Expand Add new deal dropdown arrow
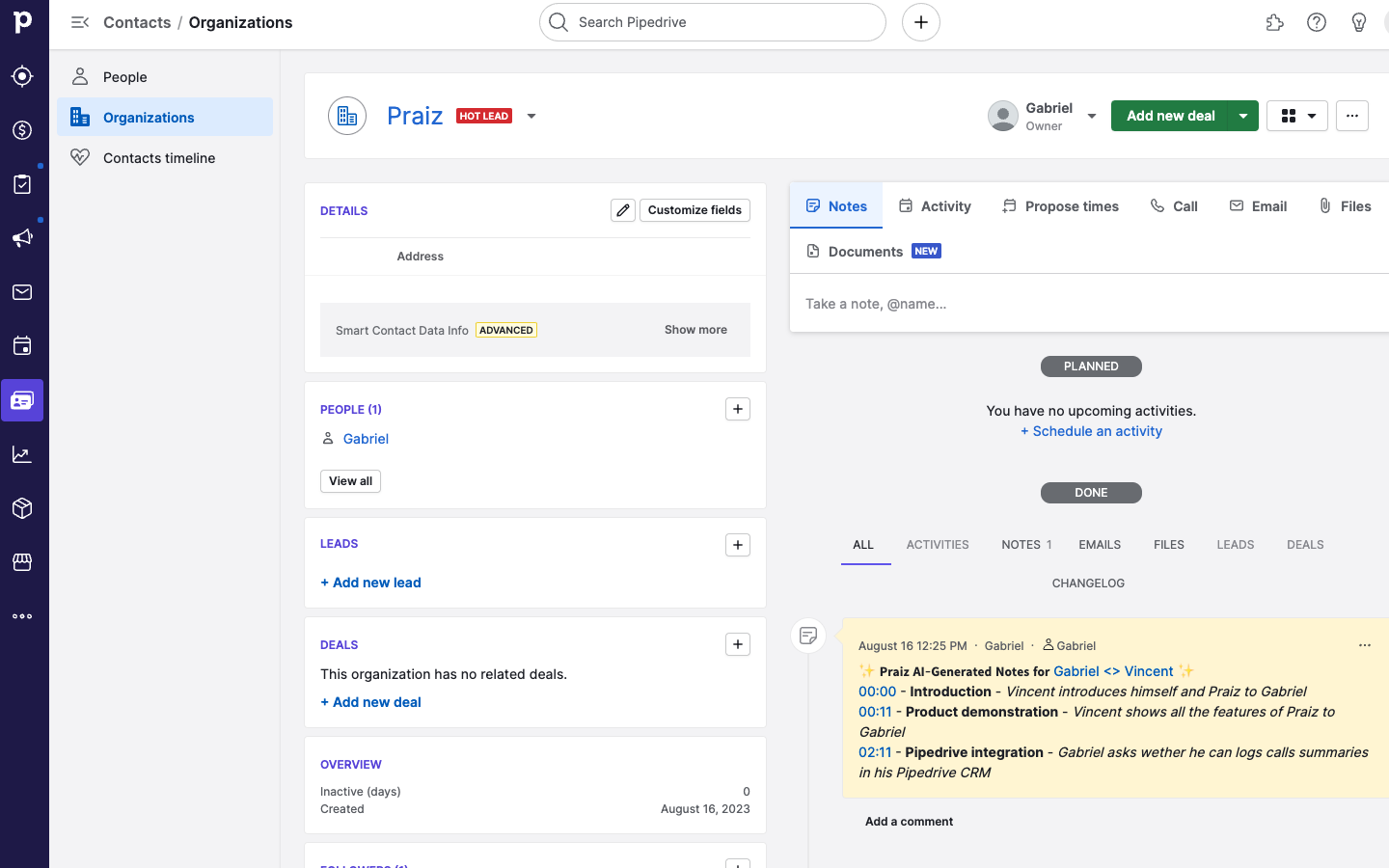Viewport: 1389px width, 868px height. pos(1243,116)
